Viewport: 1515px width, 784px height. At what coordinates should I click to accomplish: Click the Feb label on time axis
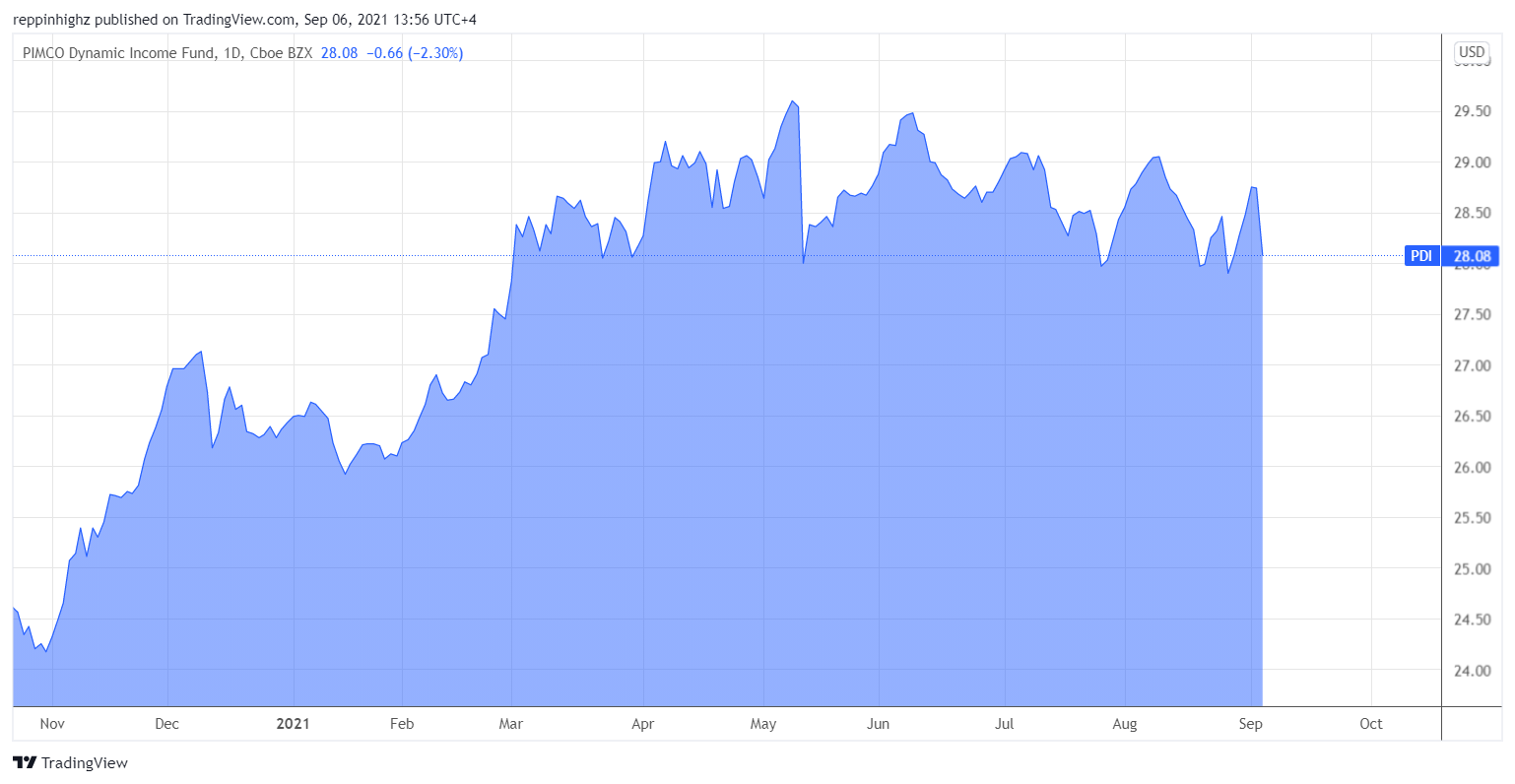(402, 724)
